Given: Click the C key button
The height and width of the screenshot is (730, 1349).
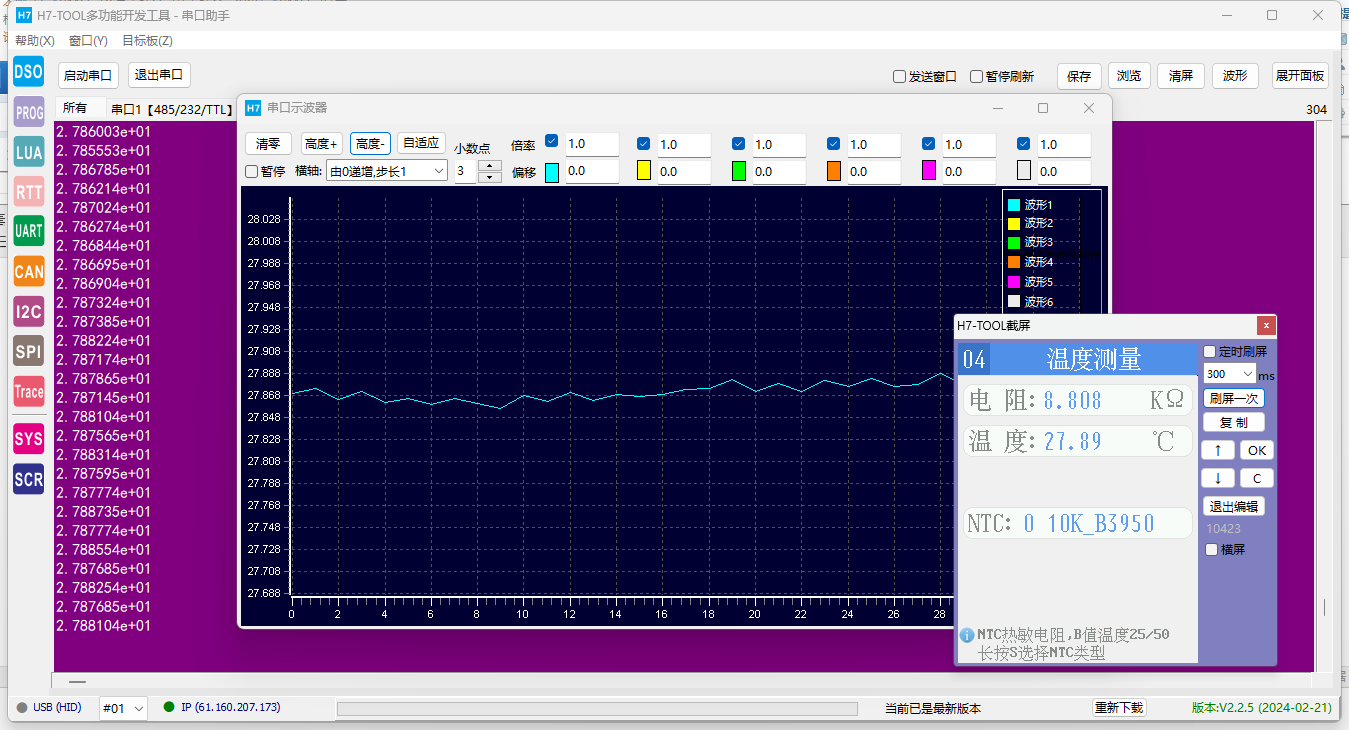Looking at the screenshot, I should click(x=1257, y=478).
